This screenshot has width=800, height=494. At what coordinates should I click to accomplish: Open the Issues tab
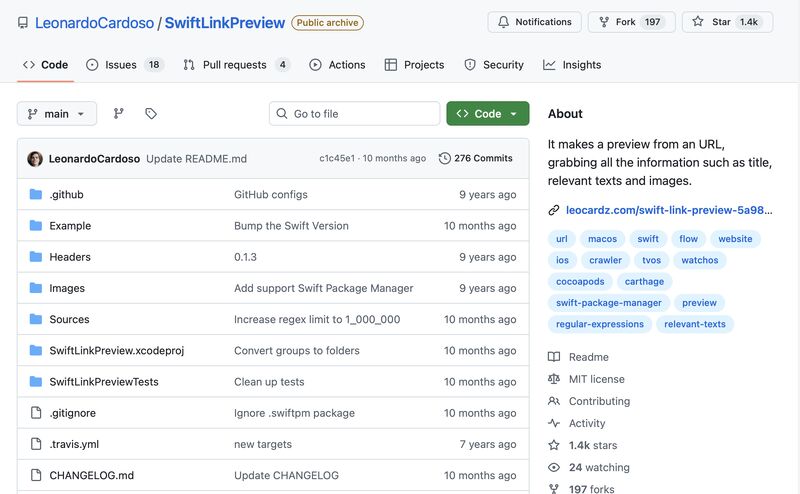124,65
